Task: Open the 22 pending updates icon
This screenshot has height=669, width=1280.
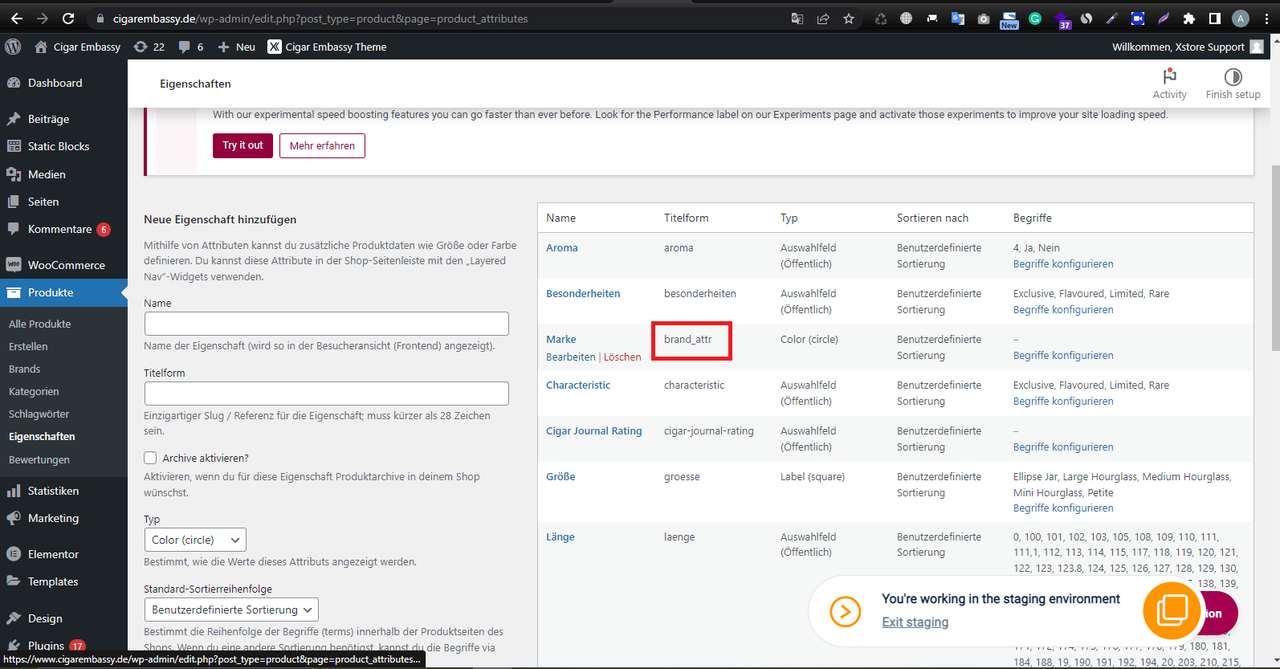Action: coord(148,47)
